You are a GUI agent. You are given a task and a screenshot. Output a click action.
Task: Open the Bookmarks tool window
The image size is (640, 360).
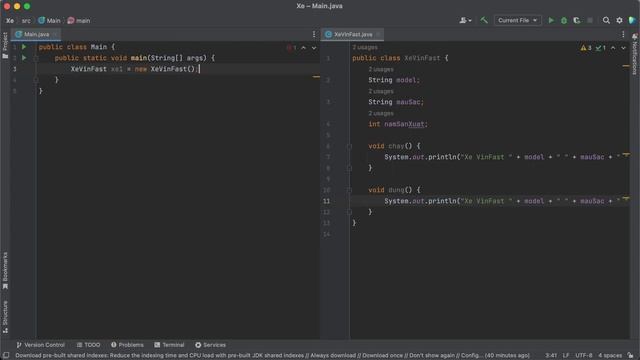tap(5, 270)
